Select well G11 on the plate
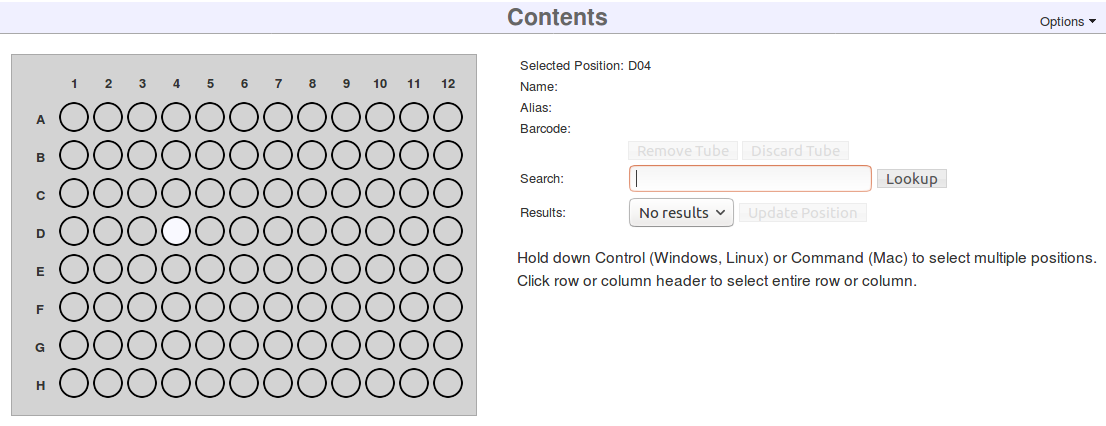Viewport: 1106px width, 426px height. pyautogui.click(x=414, y=346)
